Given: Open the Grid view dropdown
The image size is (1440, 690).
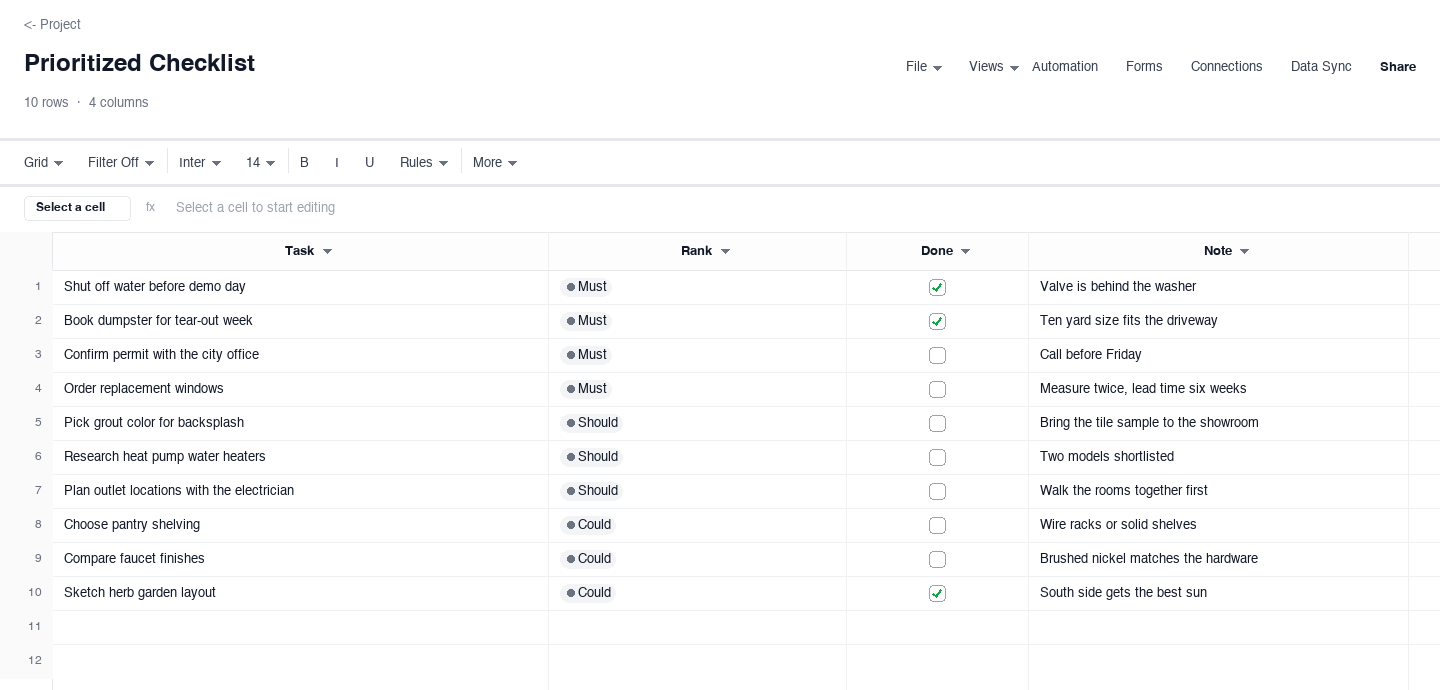Looking at the screenshot, I should click(44, 162).
